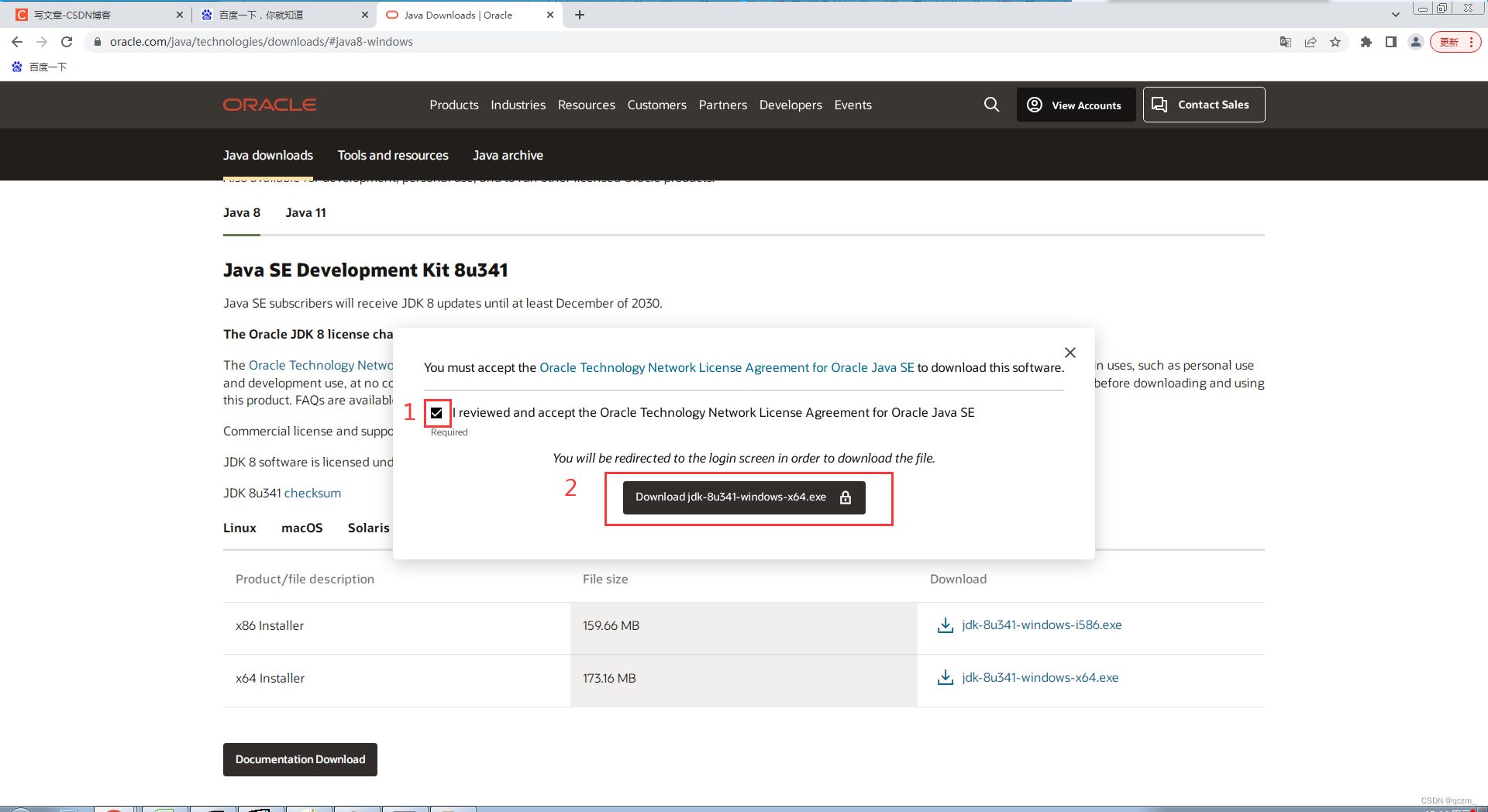Click the speech bubble icon in Contact Sales
Viewport: 1488px width, 812px height.
[x=1159, y=105]
